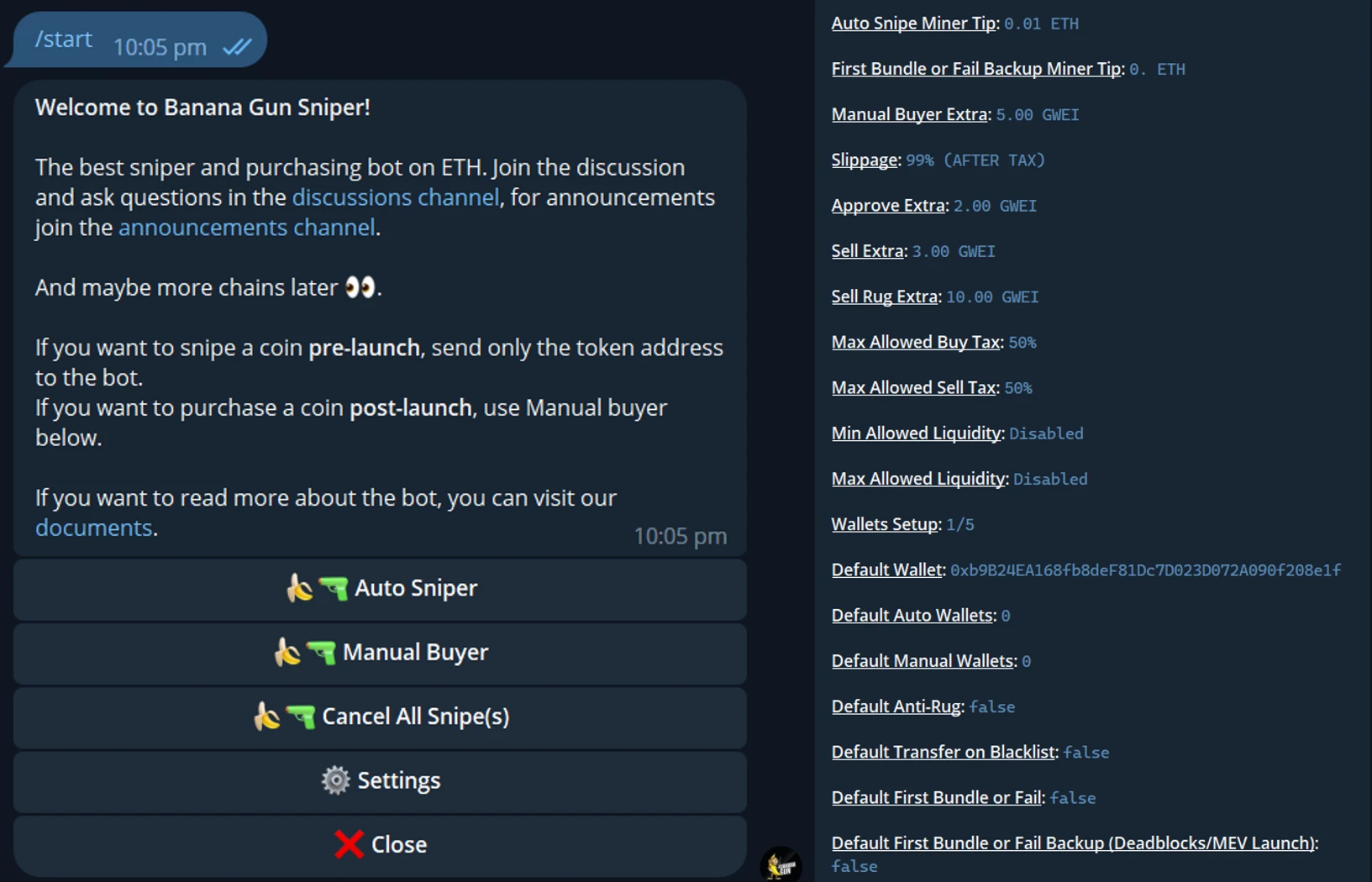
Task: Visit the documents link
Action: point(93,528)
